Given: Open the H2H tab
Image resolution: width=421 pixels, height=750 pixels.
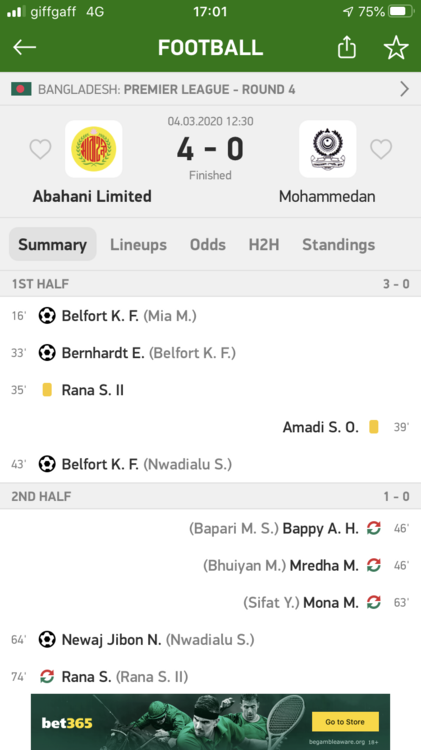Looking at the screenshot, I should pyautogui.click(x=264, y=244).
